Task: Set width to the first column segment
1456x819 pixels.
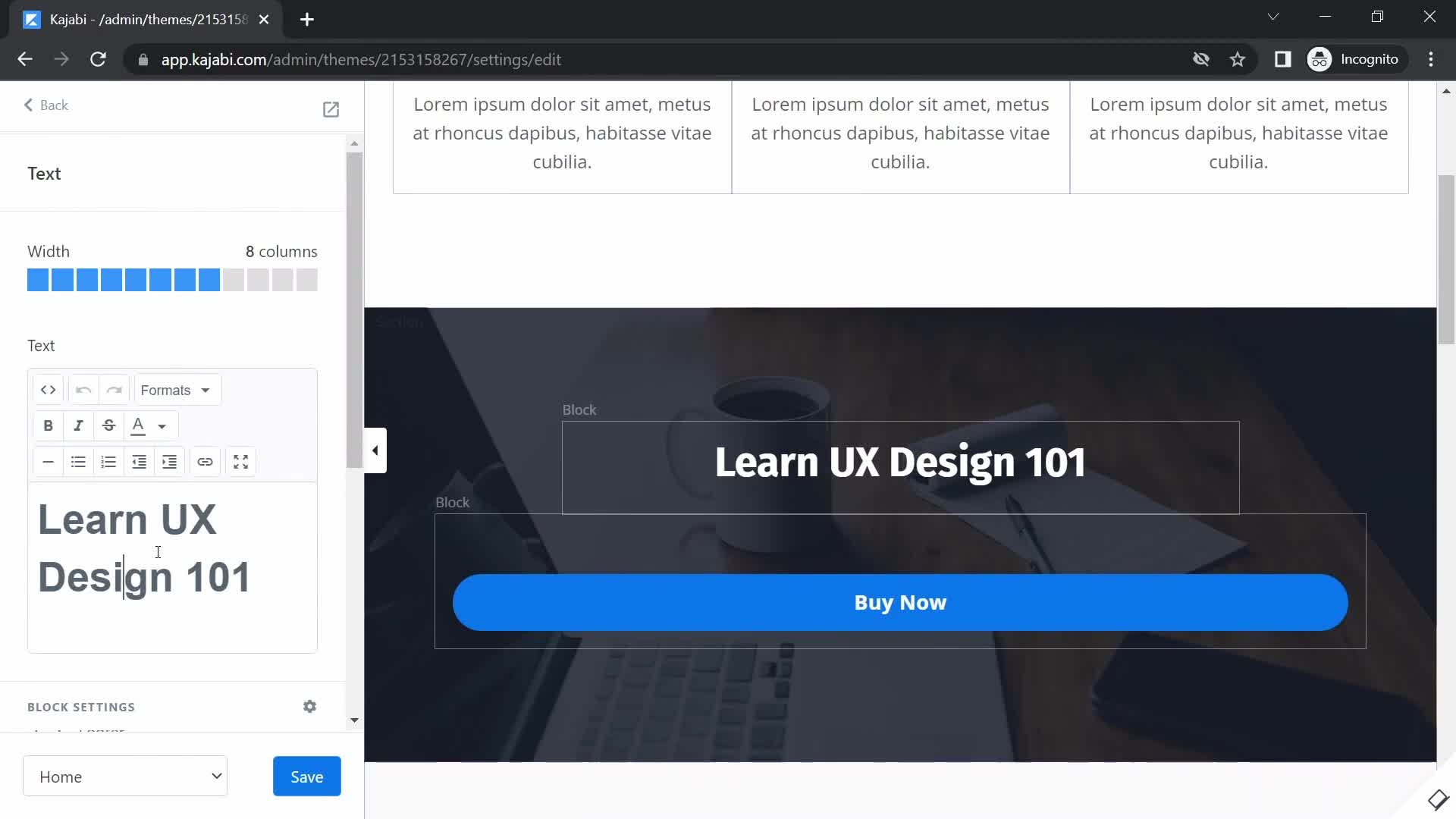Action: coord(38,280)
